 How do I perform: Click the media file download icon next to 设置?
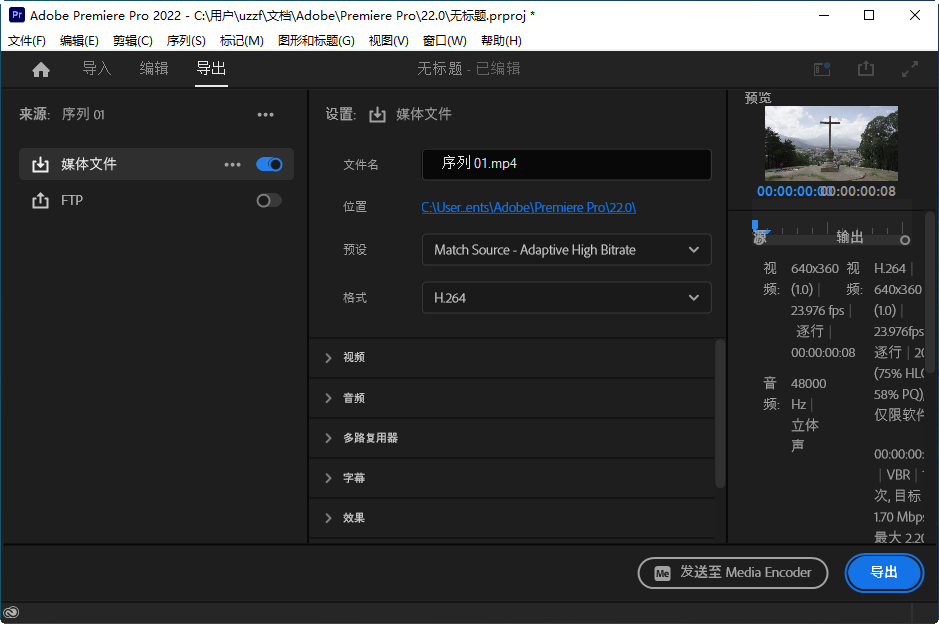click(377, 114)
